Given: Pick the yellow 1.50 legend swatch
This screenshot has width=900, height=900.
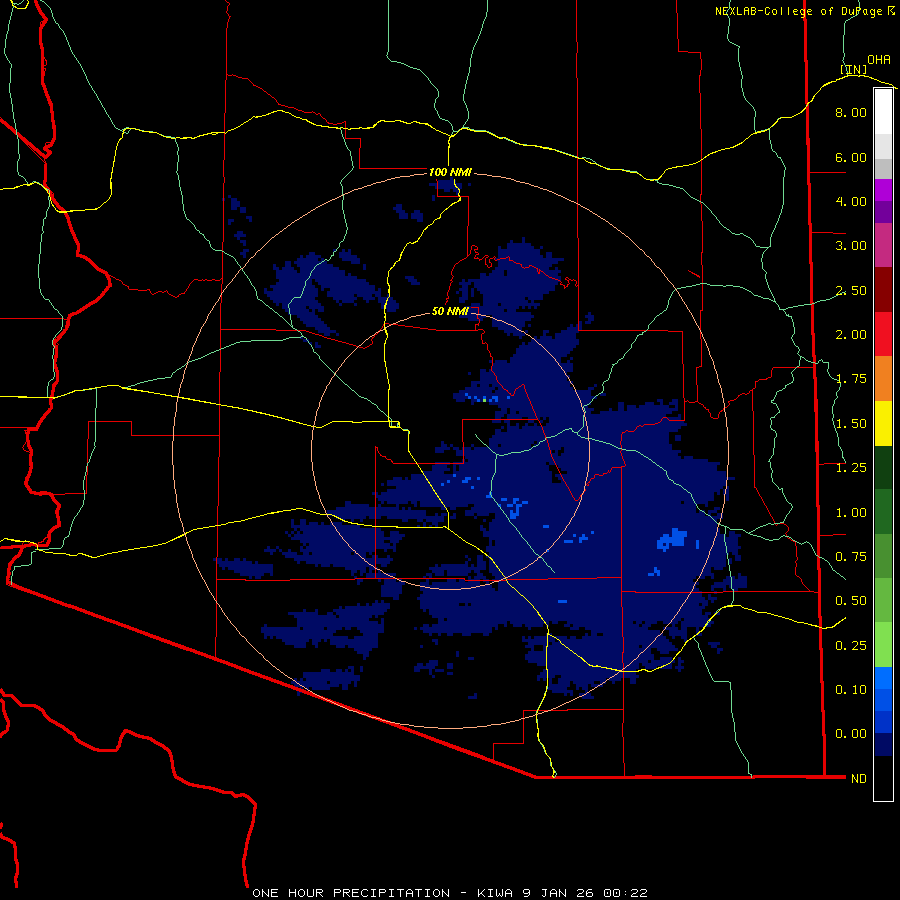Looking at the screenshot, I should 883,423.
